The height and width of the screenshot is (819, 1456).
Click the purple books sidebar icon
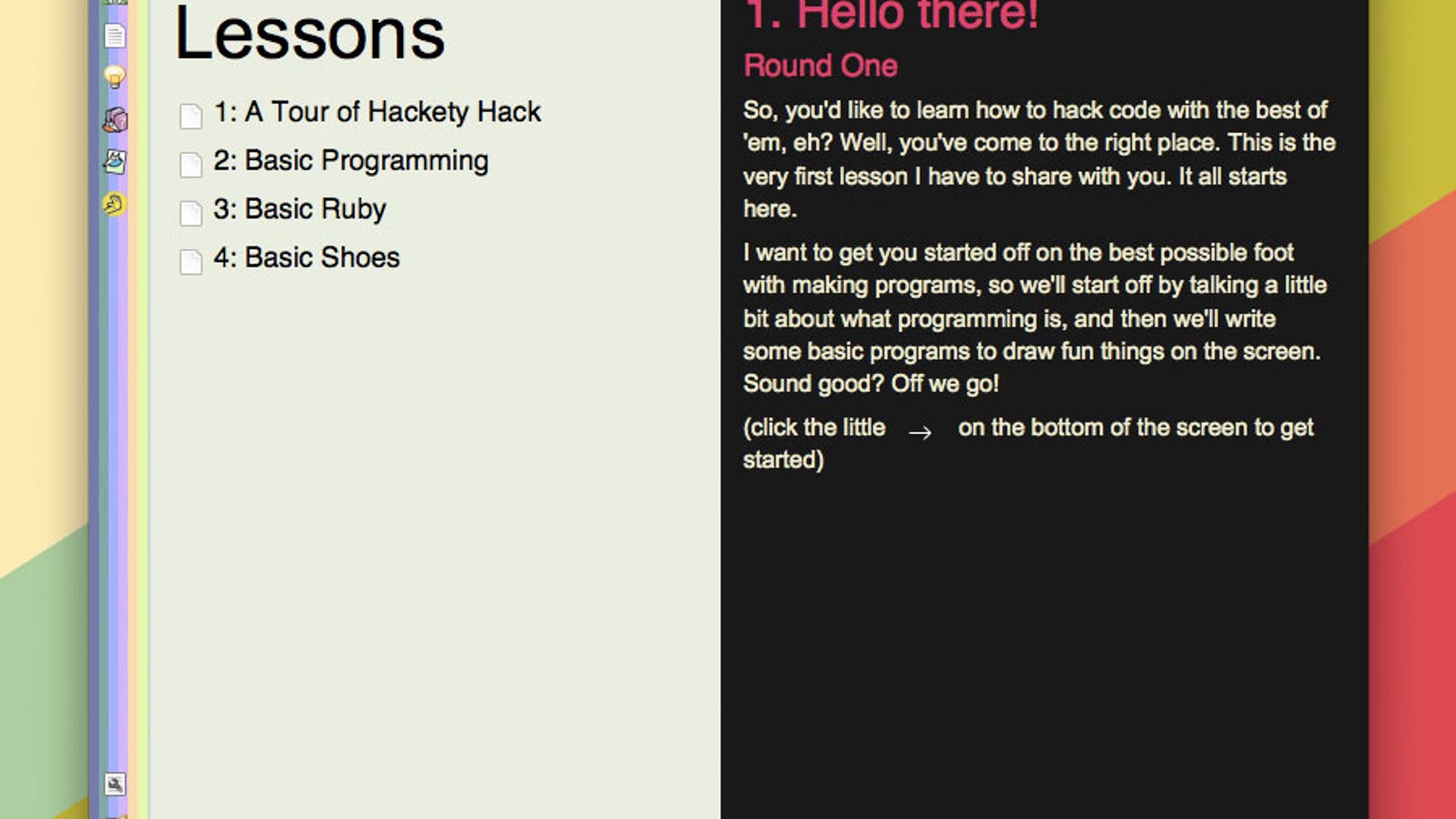coord(115,119)
